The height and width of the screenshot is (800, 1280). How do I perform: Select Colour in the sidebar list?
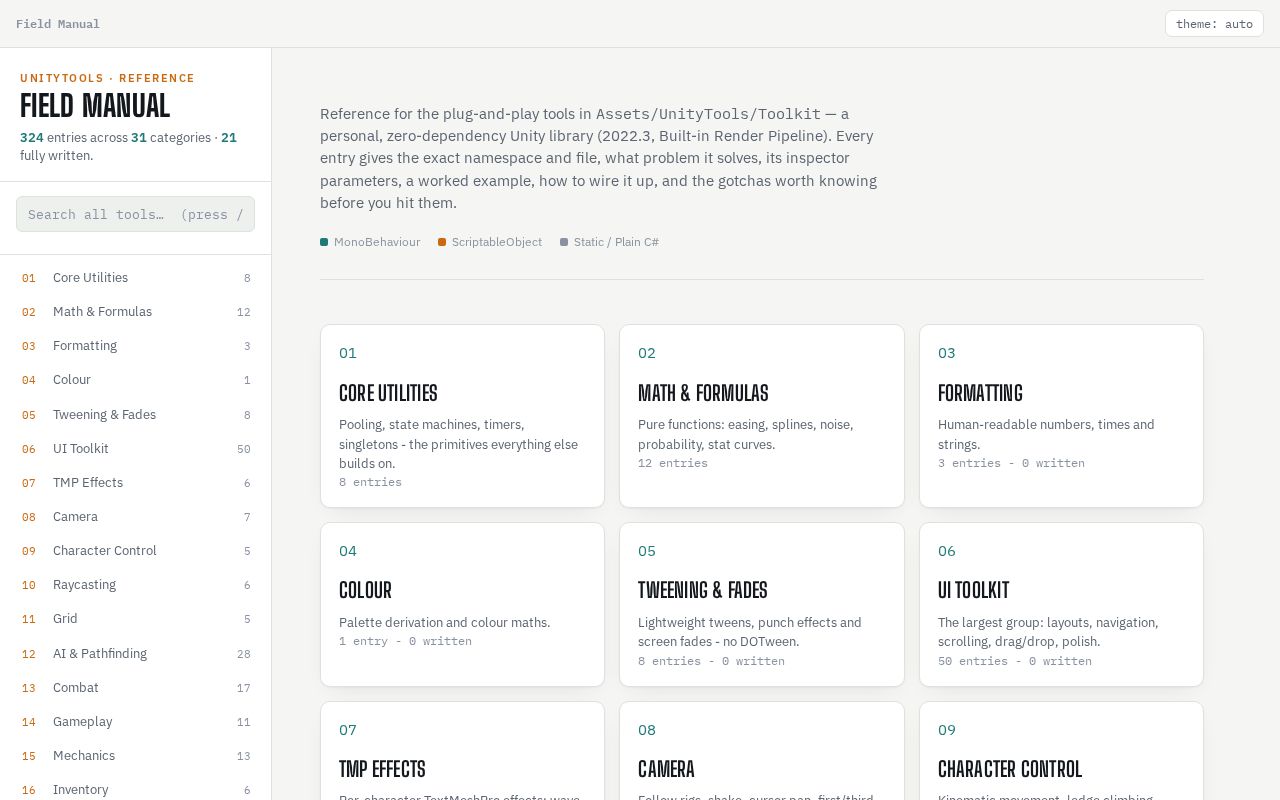(135, 380)
